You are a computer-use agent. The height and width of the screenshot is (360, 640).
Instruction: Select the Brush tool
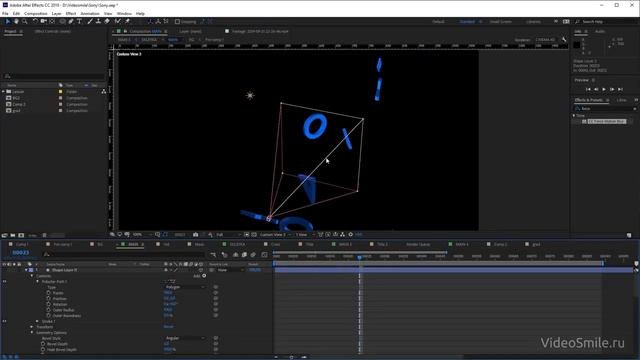click(90, 21)
